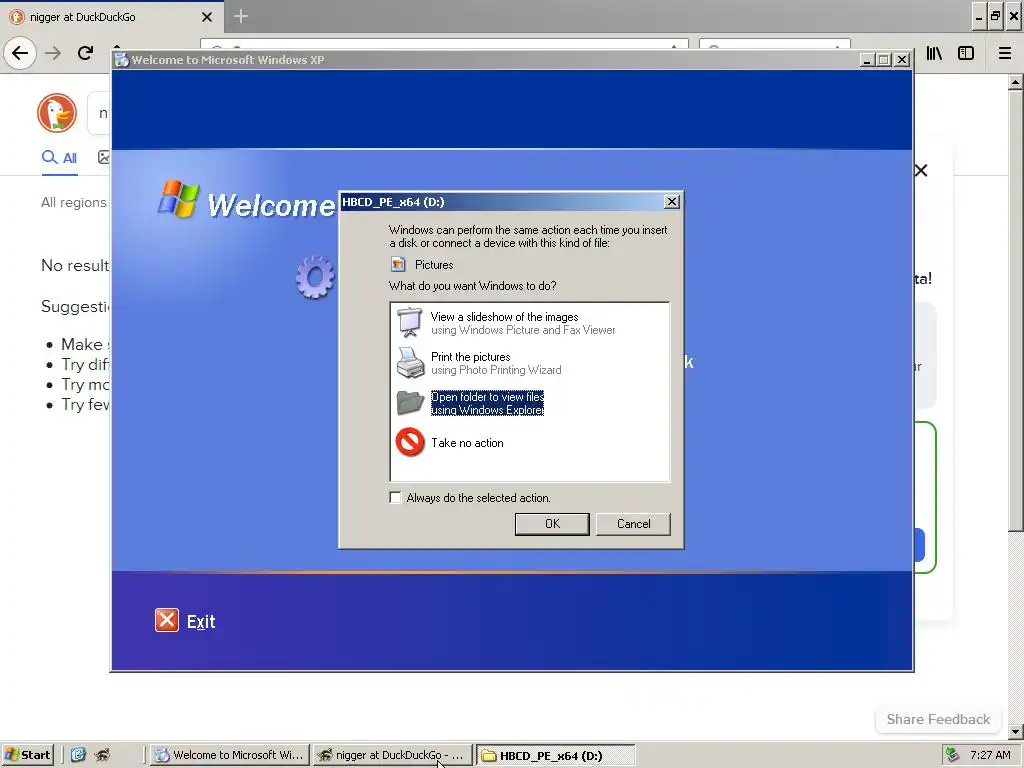Click Share Feedback link
The image size is (1024, 768).
(x=938, y=719)
